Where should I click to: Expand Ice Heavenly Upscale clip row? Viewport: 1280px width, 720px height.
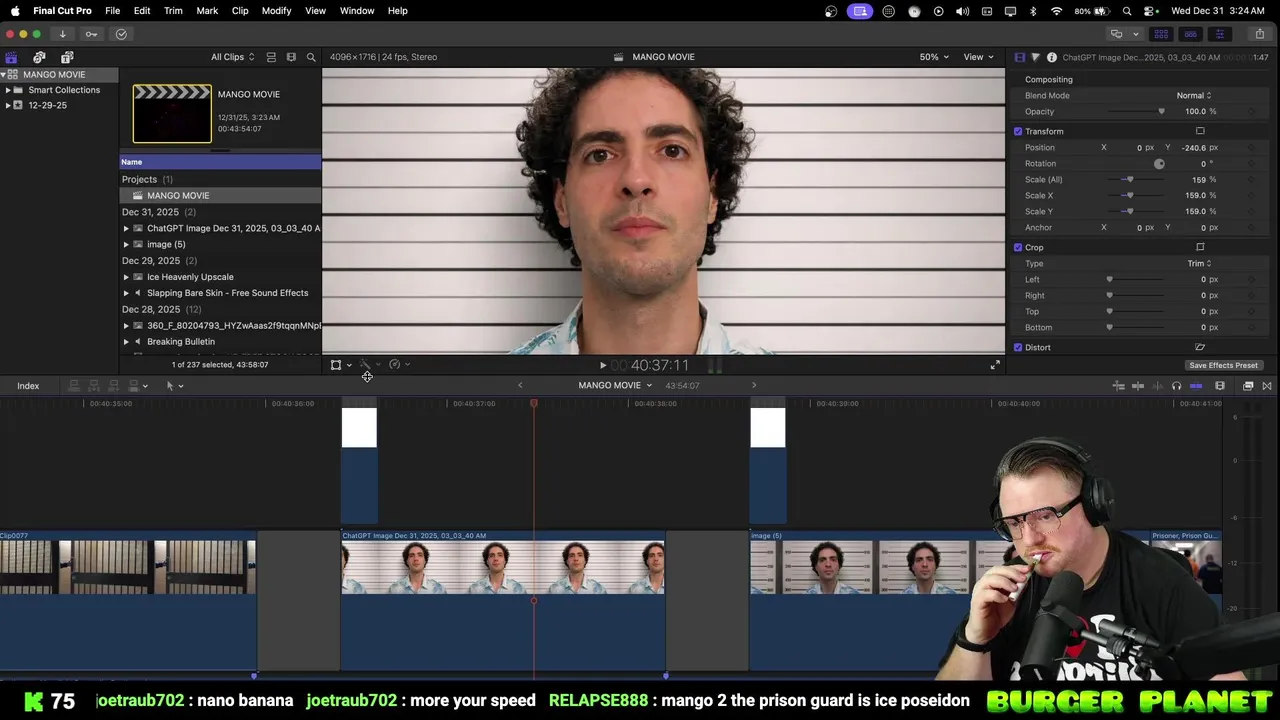coord(126,277)
